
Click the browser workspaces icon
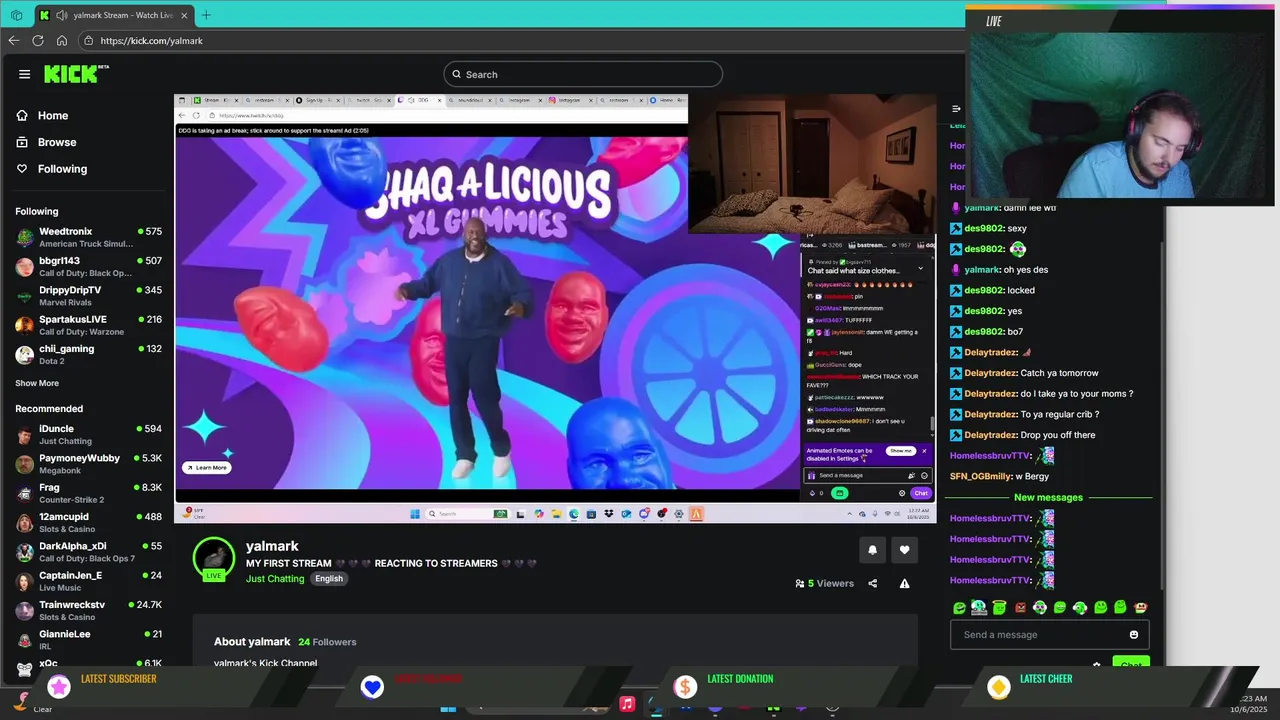point(16,15)
